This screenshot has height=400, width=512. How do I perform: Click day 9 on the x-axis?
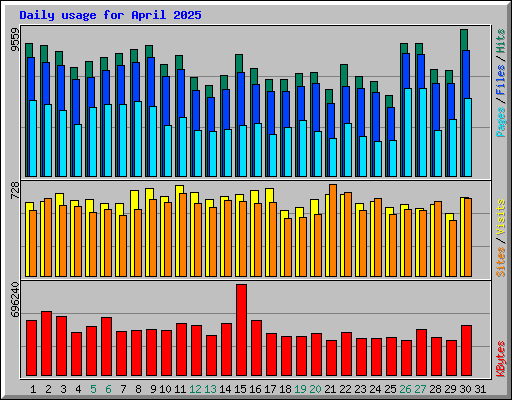click(153, 389)
